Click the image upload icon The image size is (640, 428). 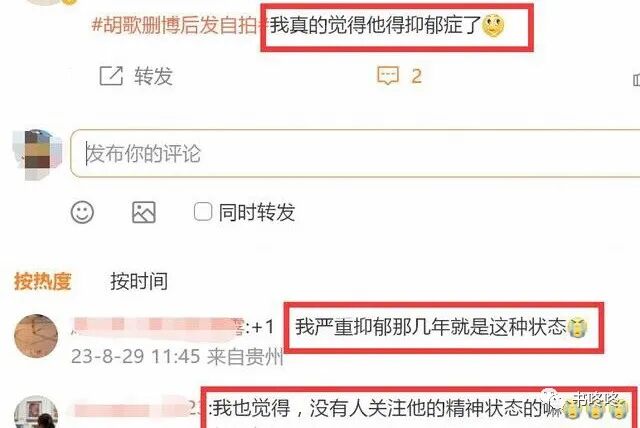pyautogui.click(x=144, y=212)
